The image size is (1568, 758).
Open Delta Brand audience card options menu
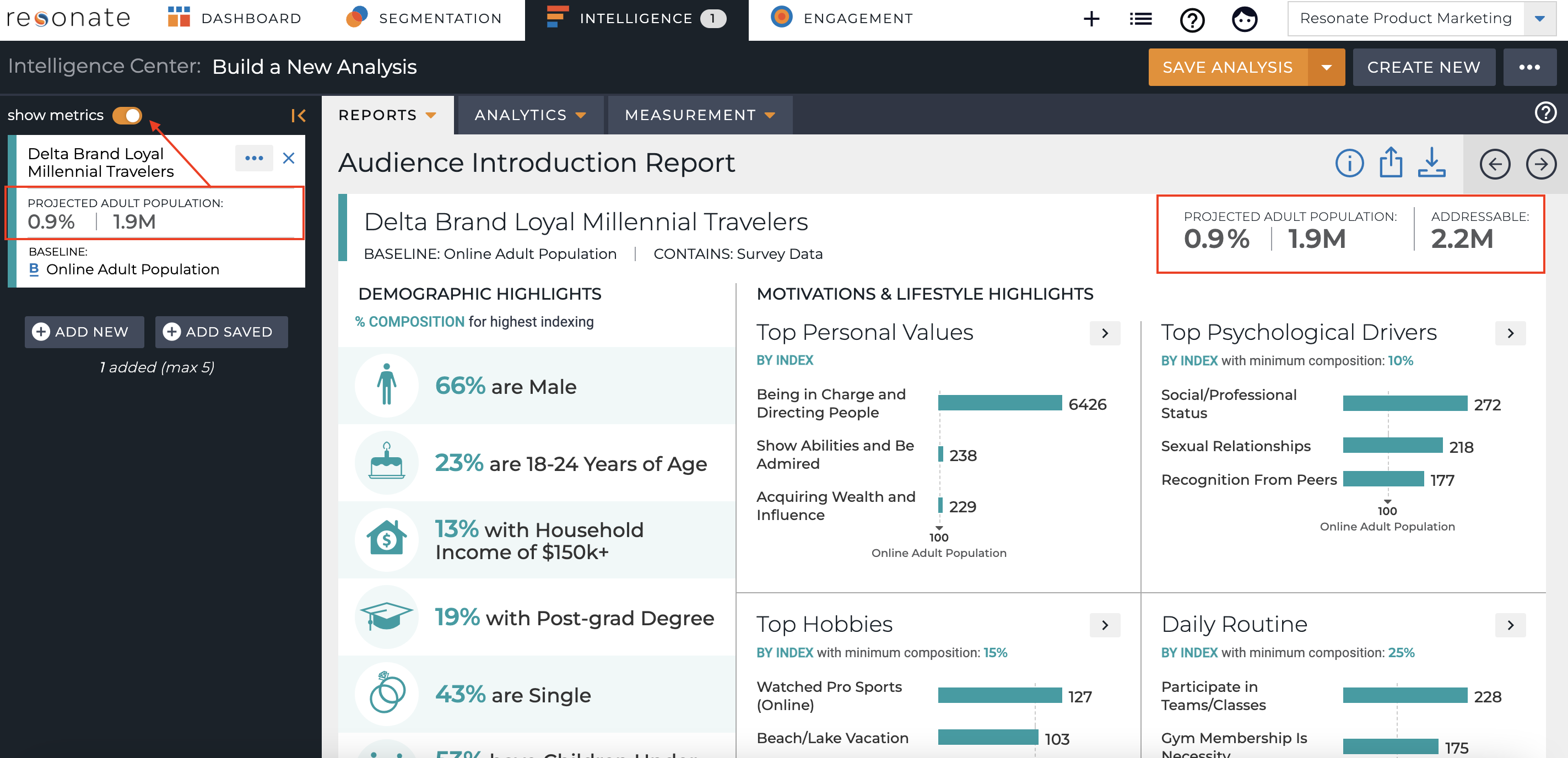tap(254, 158)
